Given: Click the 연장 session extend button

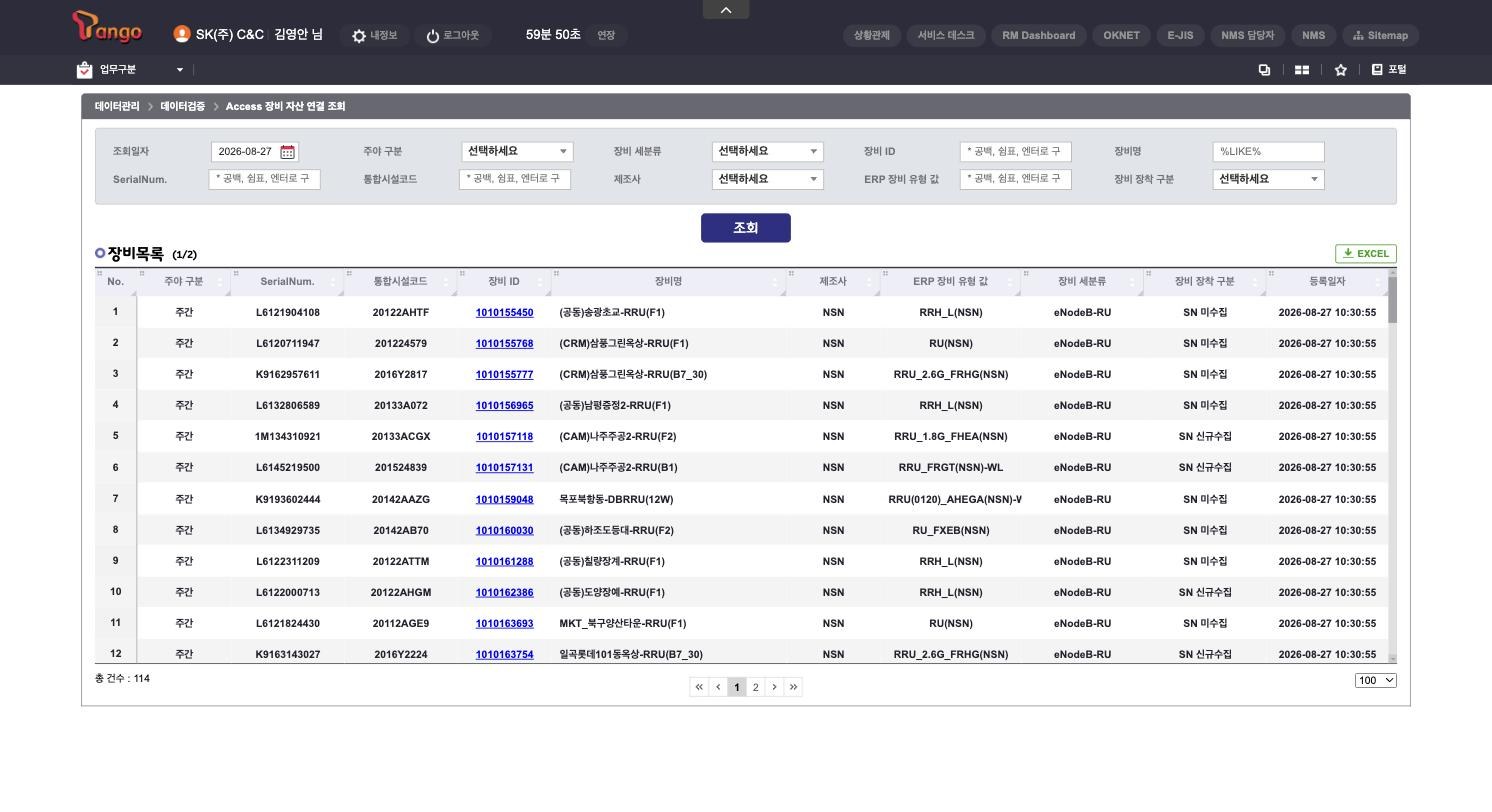Looking at the screenshot, I should pos(606,35).
